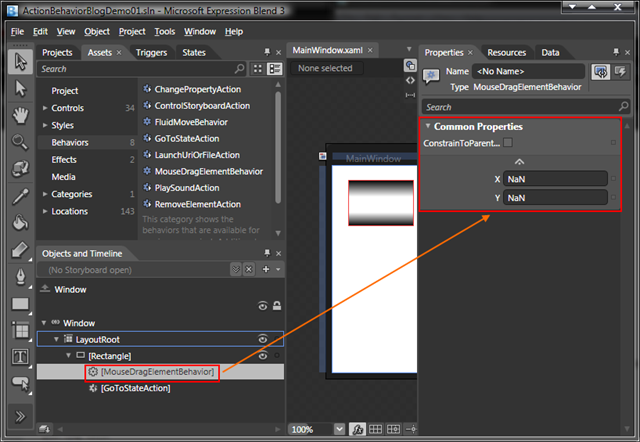Select the Paint Bucket tool

click(x=20, y=223)
